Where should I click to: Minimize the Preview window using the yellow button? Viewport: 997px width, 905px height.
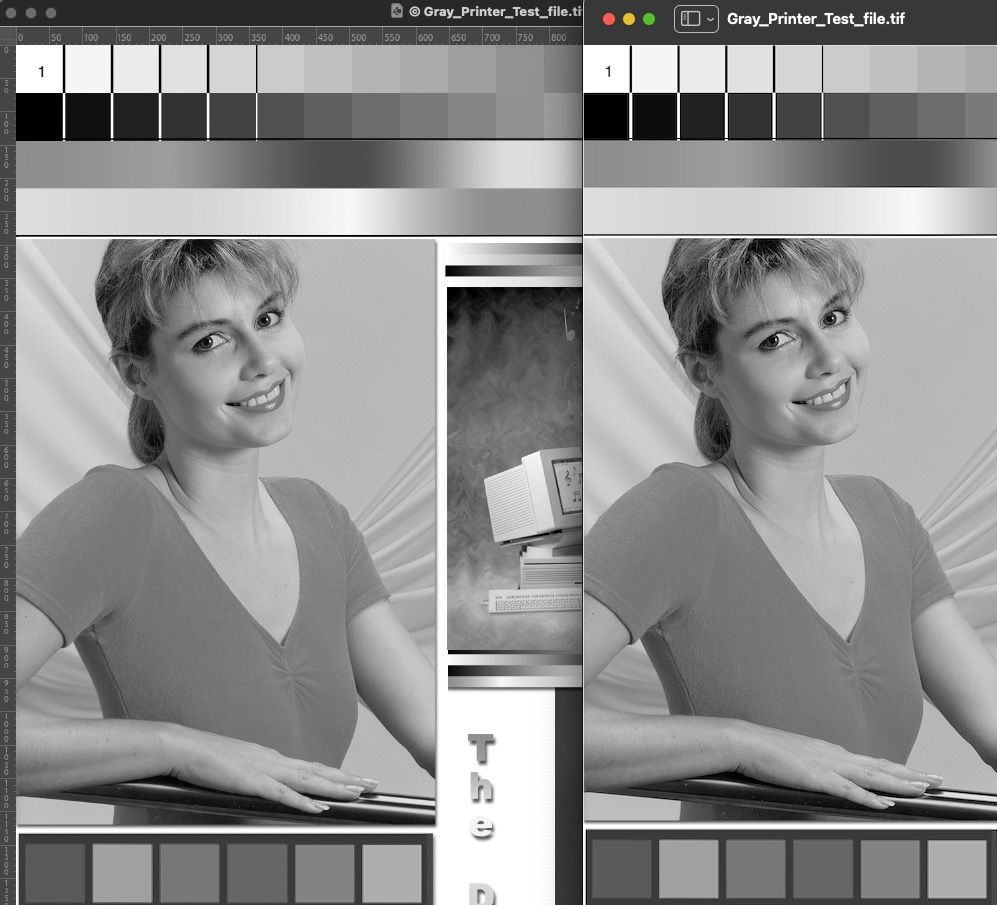(x=629, y=19)
